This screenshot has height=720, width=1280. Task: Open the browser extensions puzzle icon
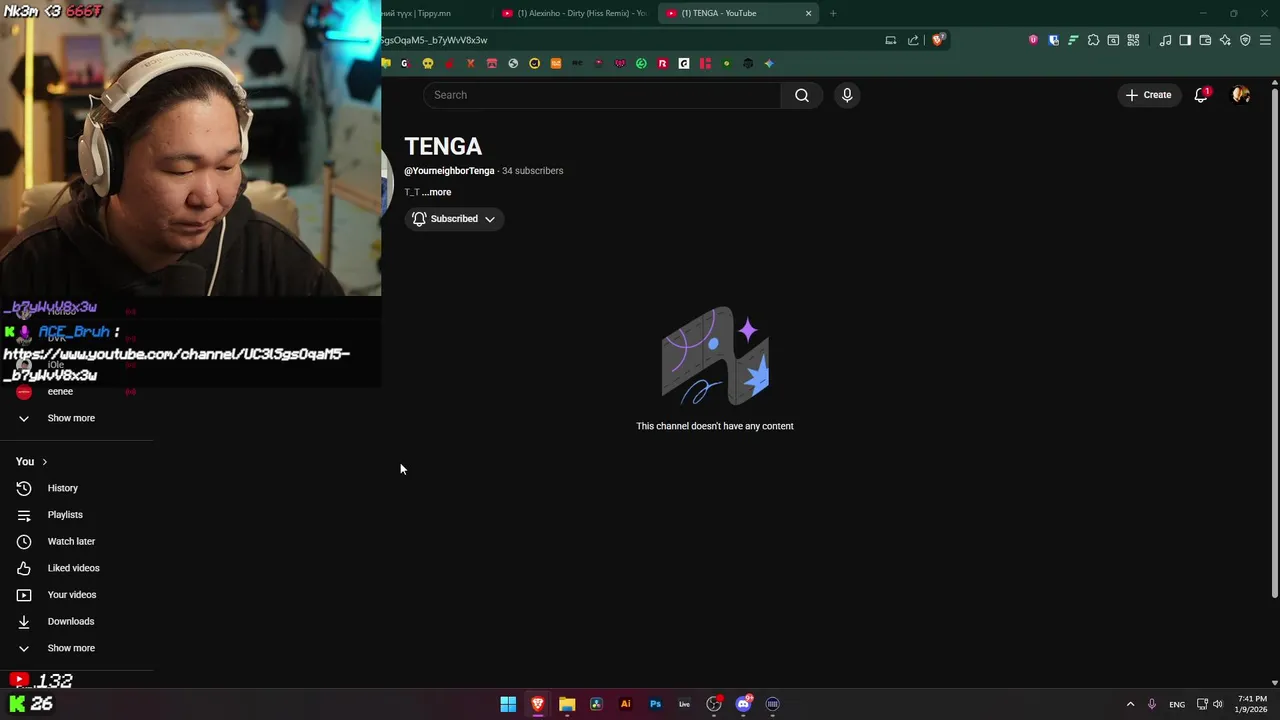click(x=1093, y=40)
